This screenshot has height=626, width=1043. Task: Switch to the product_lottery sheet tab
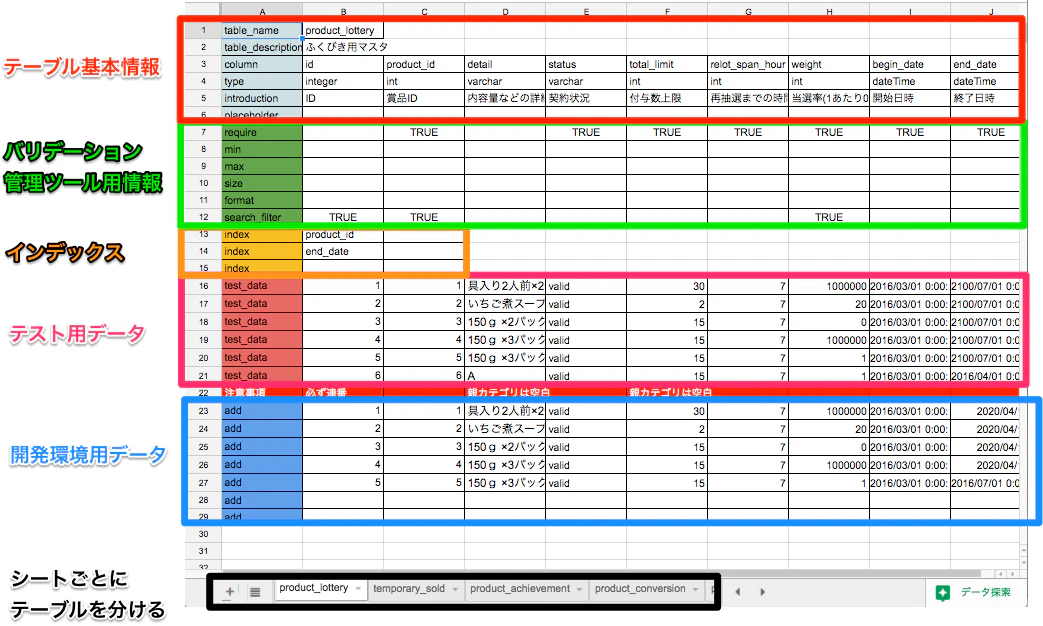pos(313,588)
